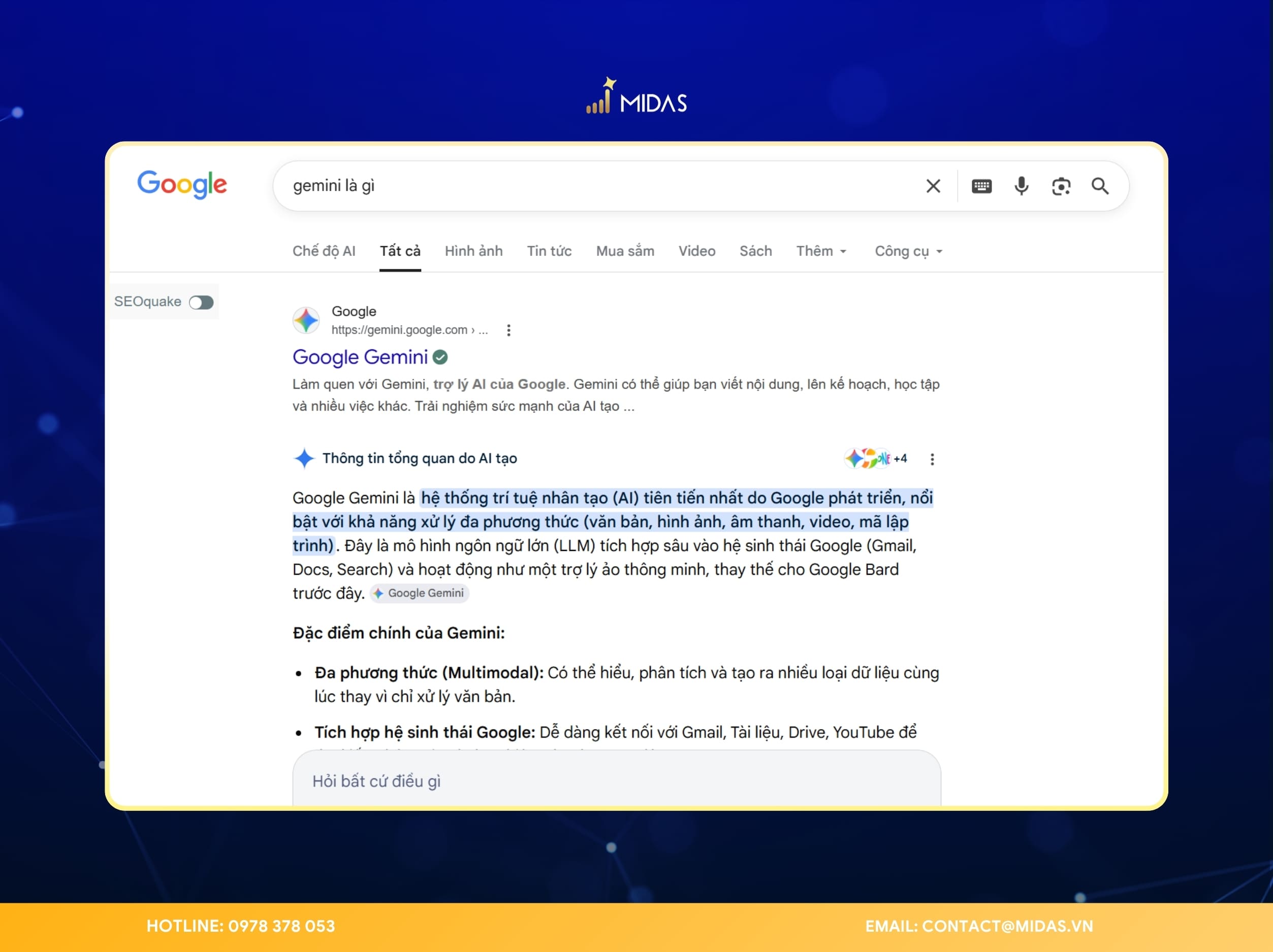Viewport: 1273px width, 952px height.
Task: Start voice search with the microphone icon
Action: tap(1021, 186)
